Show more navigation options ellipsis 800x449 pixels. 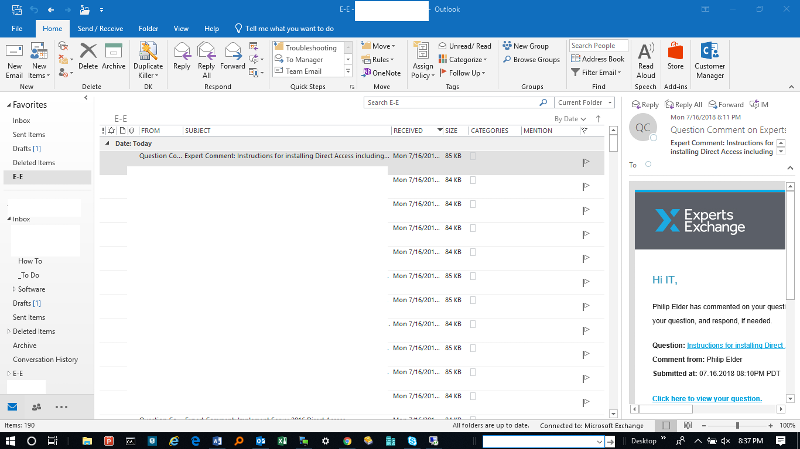61,407
